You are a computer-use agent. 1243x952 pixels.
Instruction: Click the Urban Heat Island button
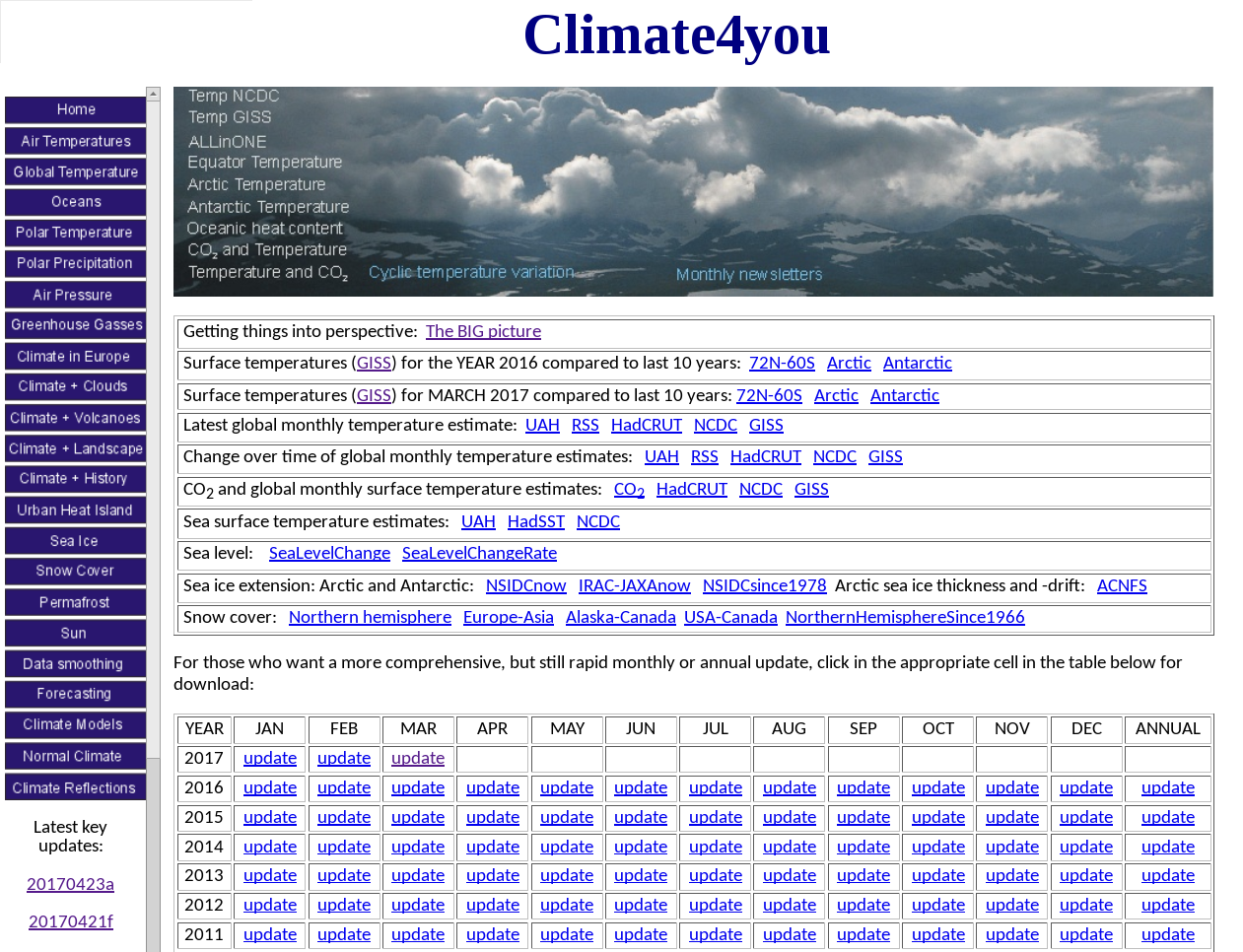click(75, 510)
